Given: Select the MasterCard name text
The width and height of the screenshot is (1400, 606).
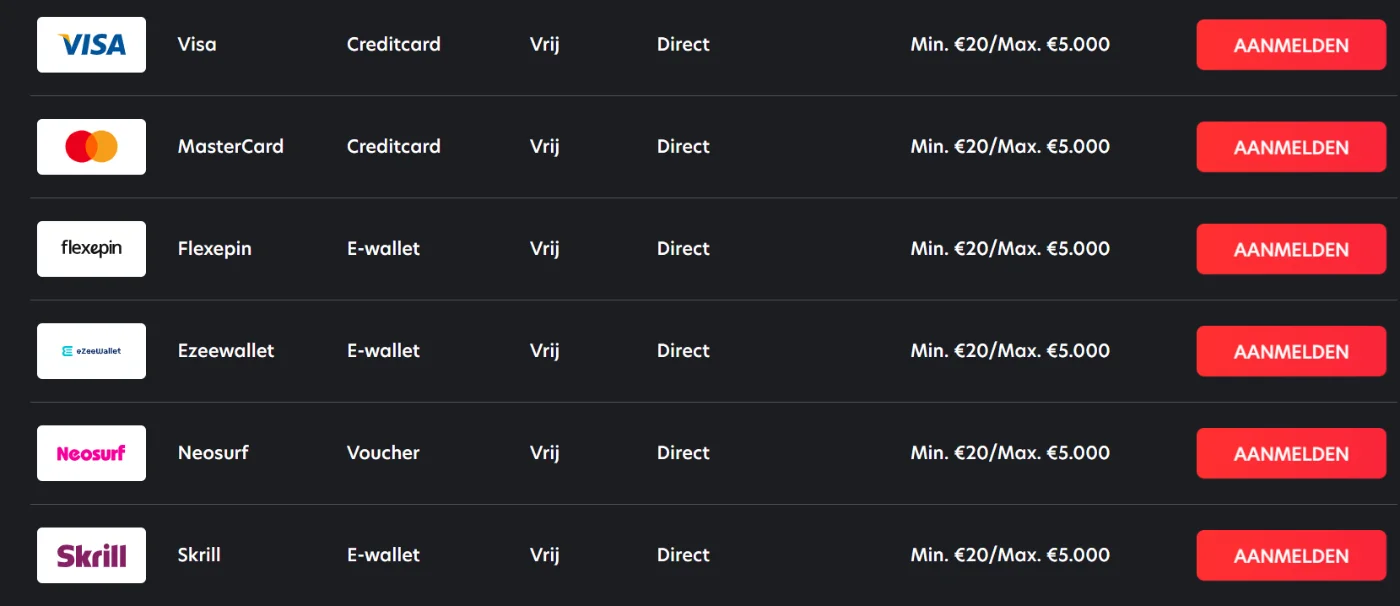Looking at the screenshot, I should point(231,146).
